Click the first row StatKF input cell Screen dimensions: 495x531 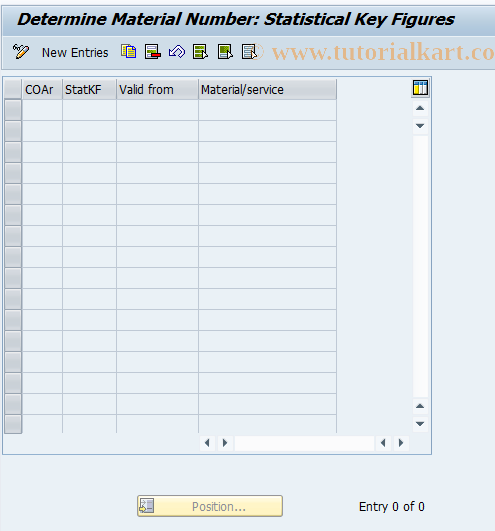(x=89, y=110)
